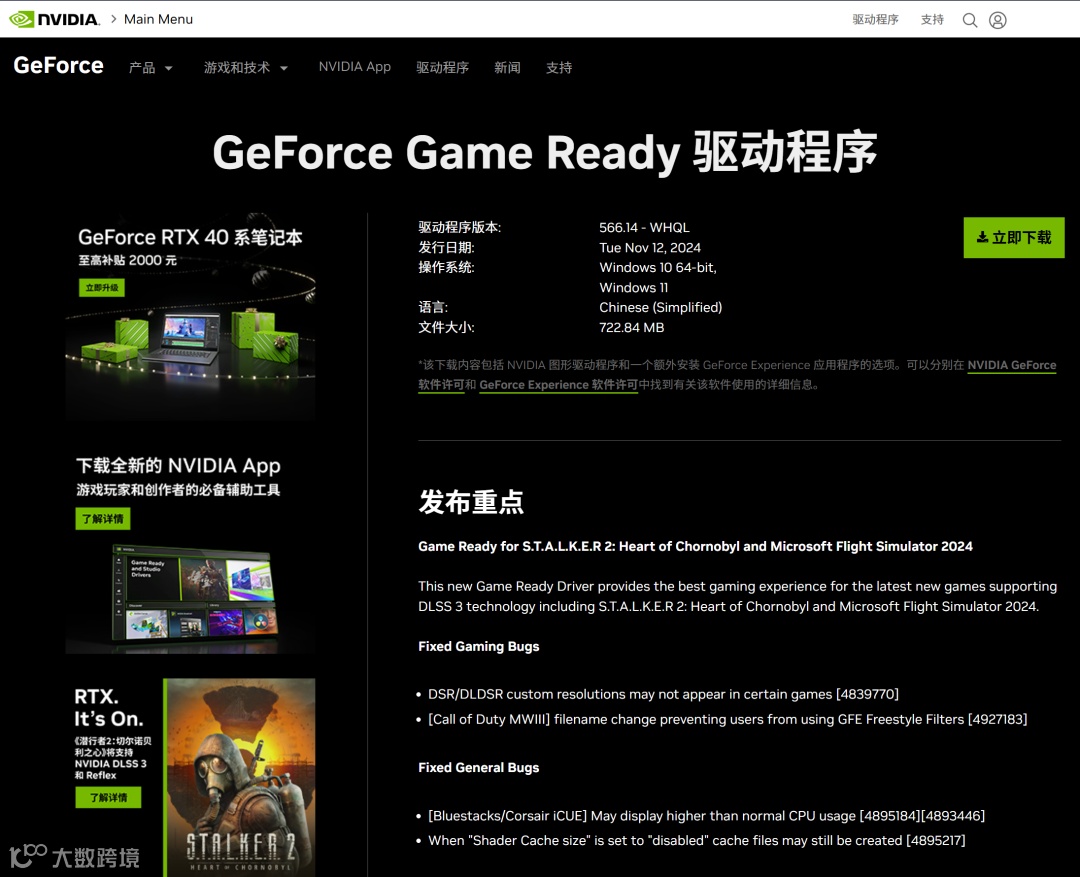Select release date Tue Nov 12, 2024
Viewport: 1080px width, 877px height.
650,247
